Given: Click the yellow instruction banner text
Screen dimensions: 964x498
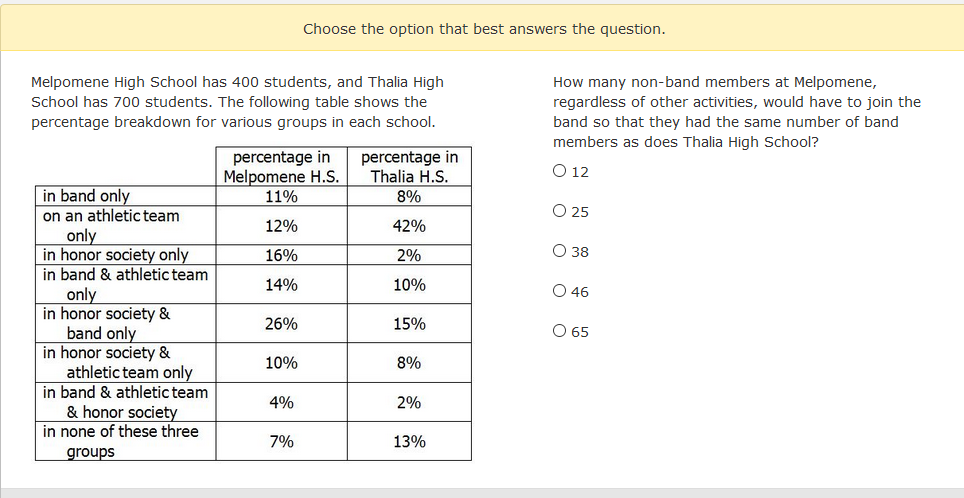Looking at the screenshot, I should 484,29.
